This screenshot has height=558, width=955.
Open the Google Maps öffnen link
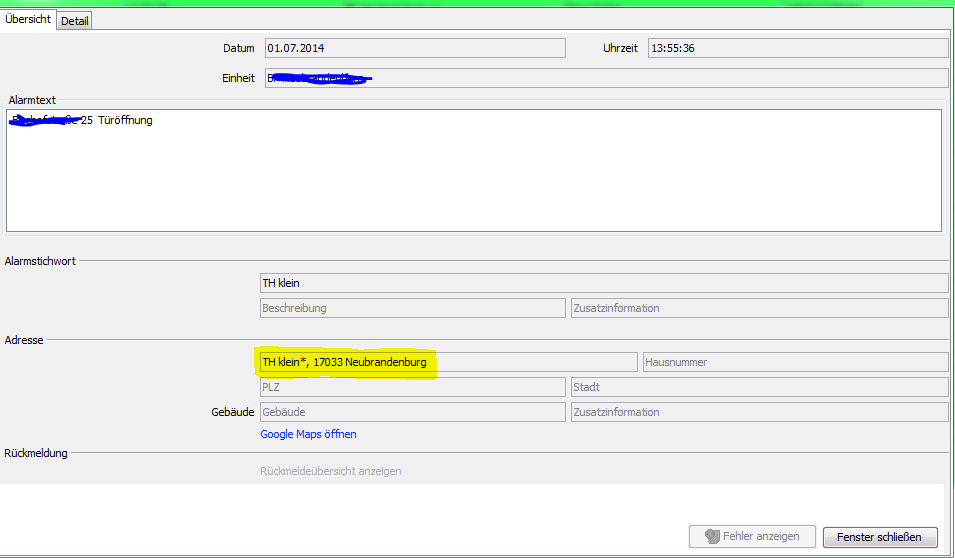(308, 434)
